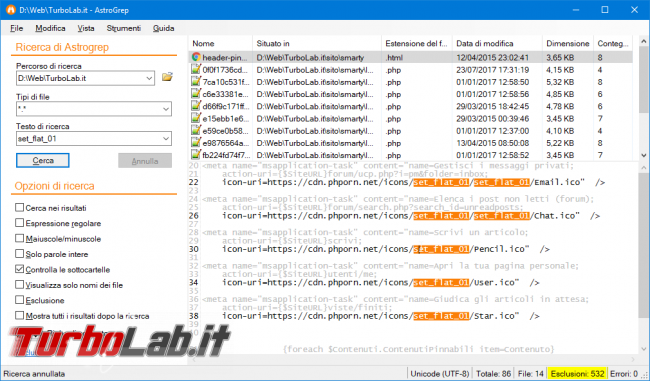The height and width of the screenshot is (381, 650).
Task: Sort by 'Estensione del f...' column header
Action: [x=417, y=43]
